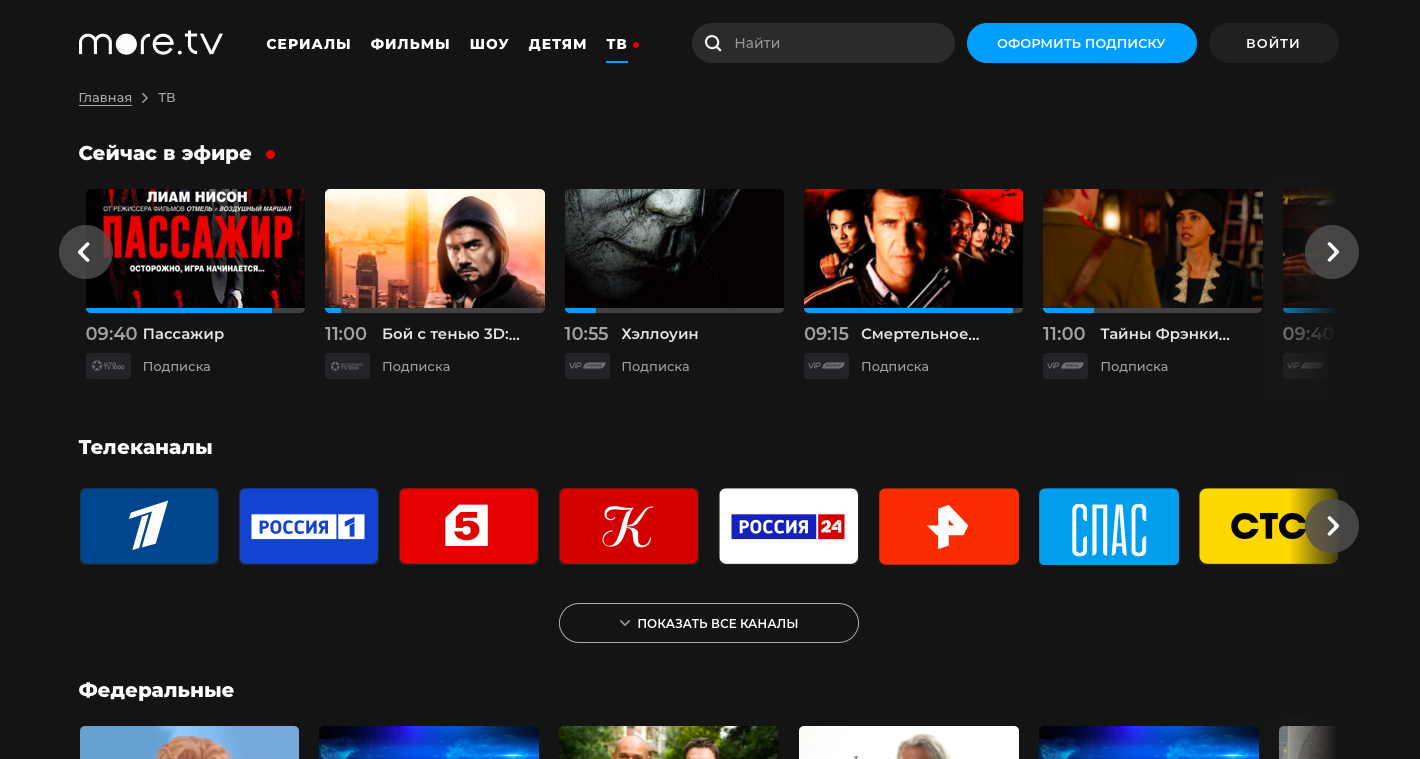
Task: Select the ТВ menu item
Action: tap(617, 44)
